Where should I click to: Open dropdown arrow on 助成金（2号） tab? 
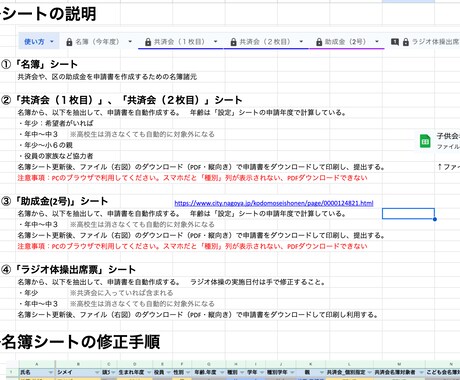377,42
